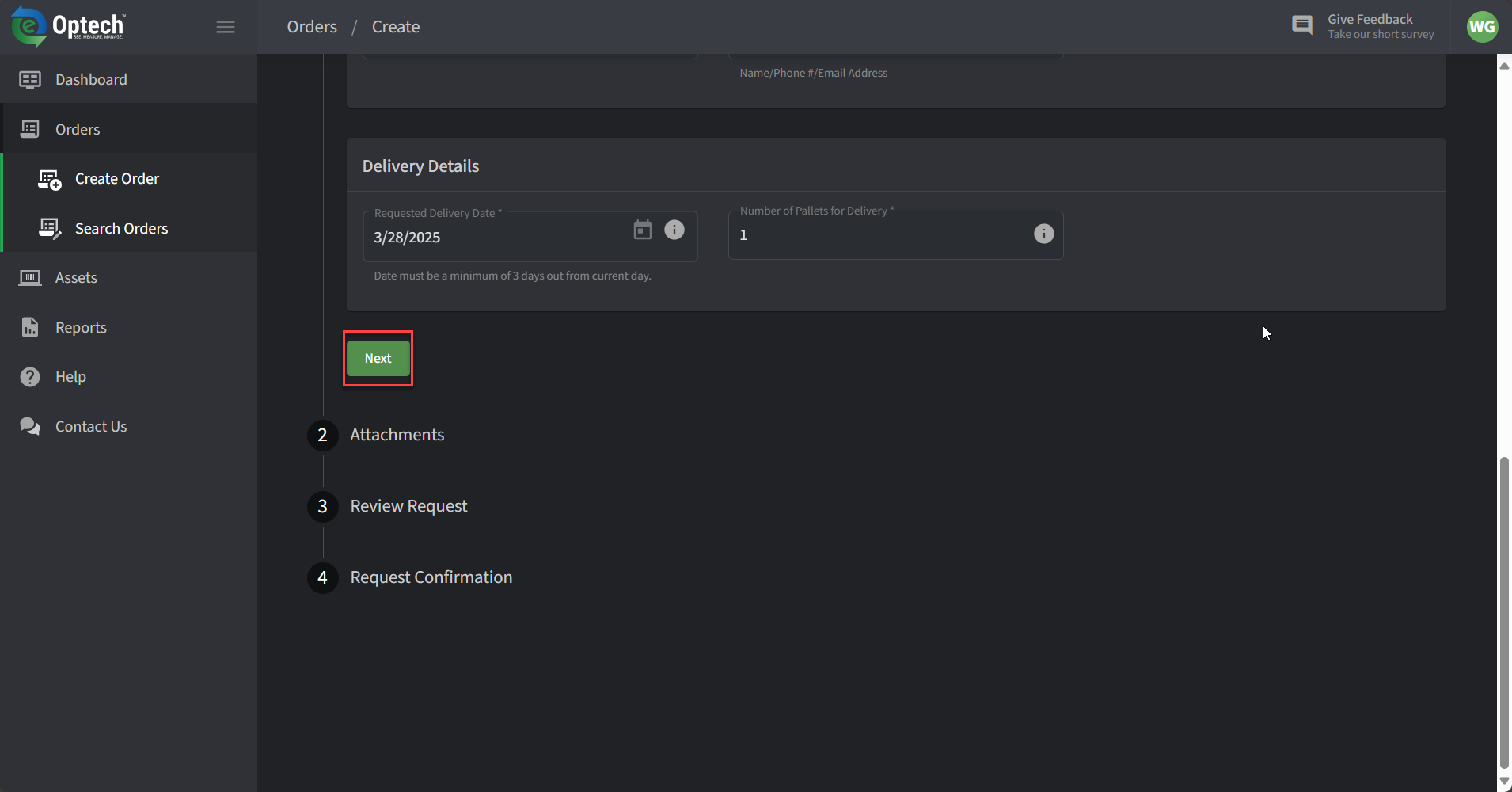Collapse sidebar with hamburger menu icon
Image resolution: width=1512 pixels, height=792 pixels.
226,27
